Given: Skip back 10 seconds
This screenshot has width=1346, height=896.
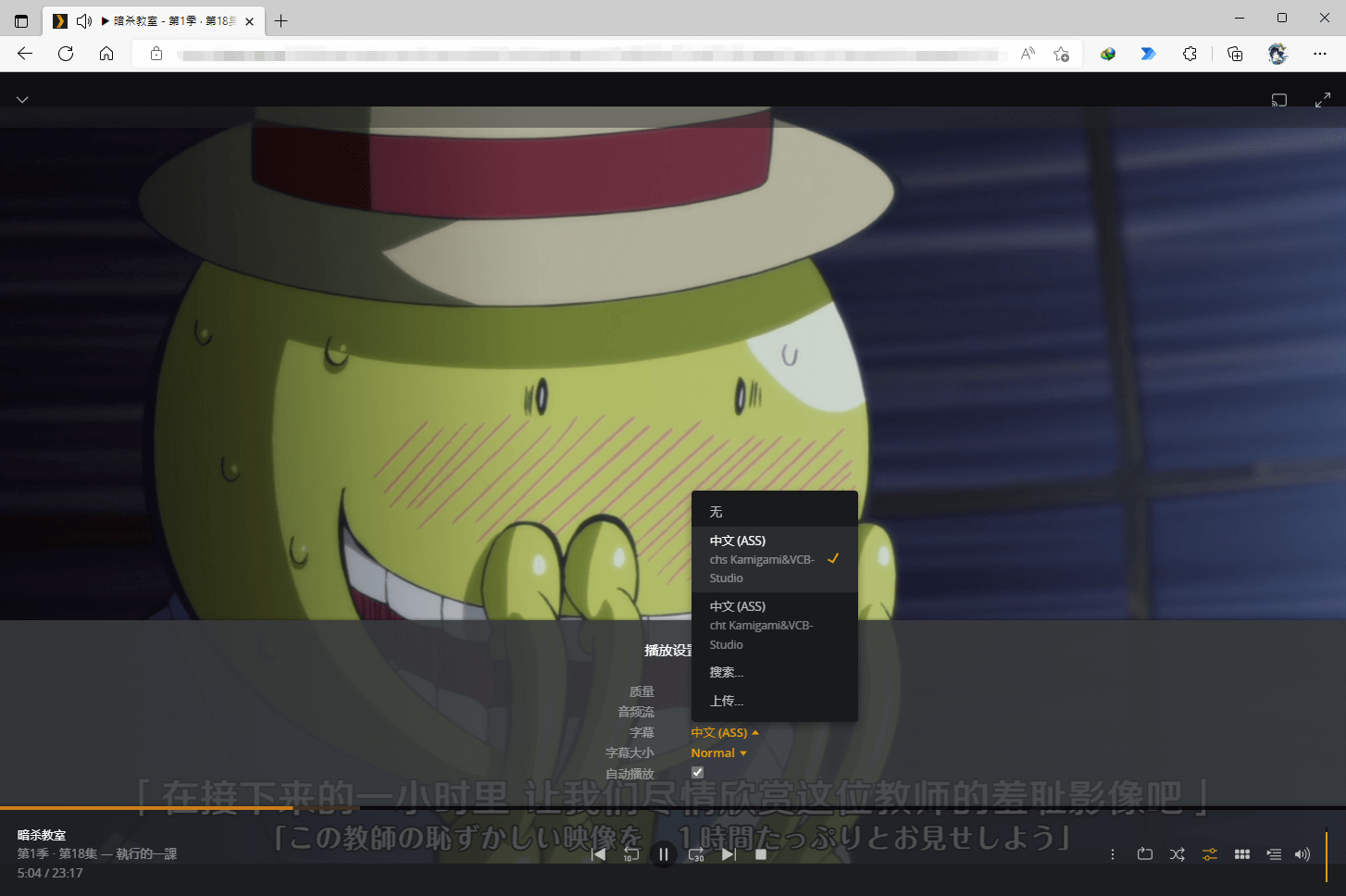Looking at the screenshot, I should point(630,853).
